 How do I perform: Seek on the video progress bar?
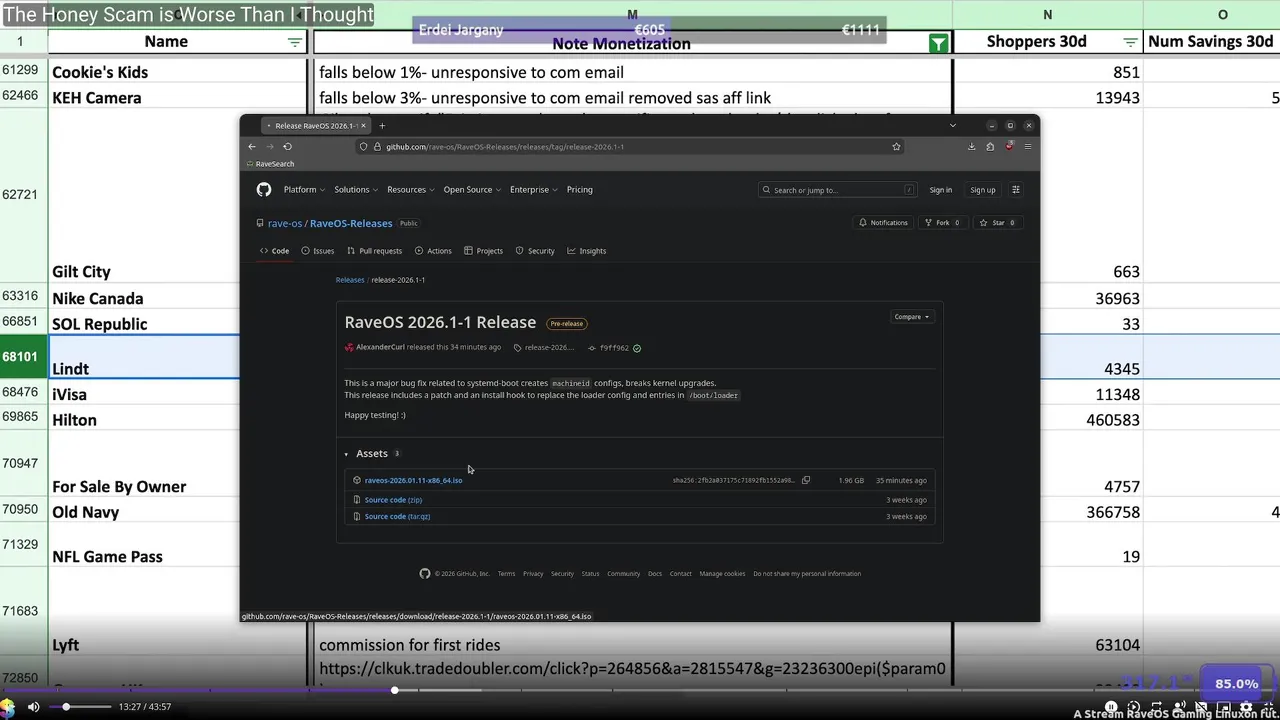[x=640, y=690]
